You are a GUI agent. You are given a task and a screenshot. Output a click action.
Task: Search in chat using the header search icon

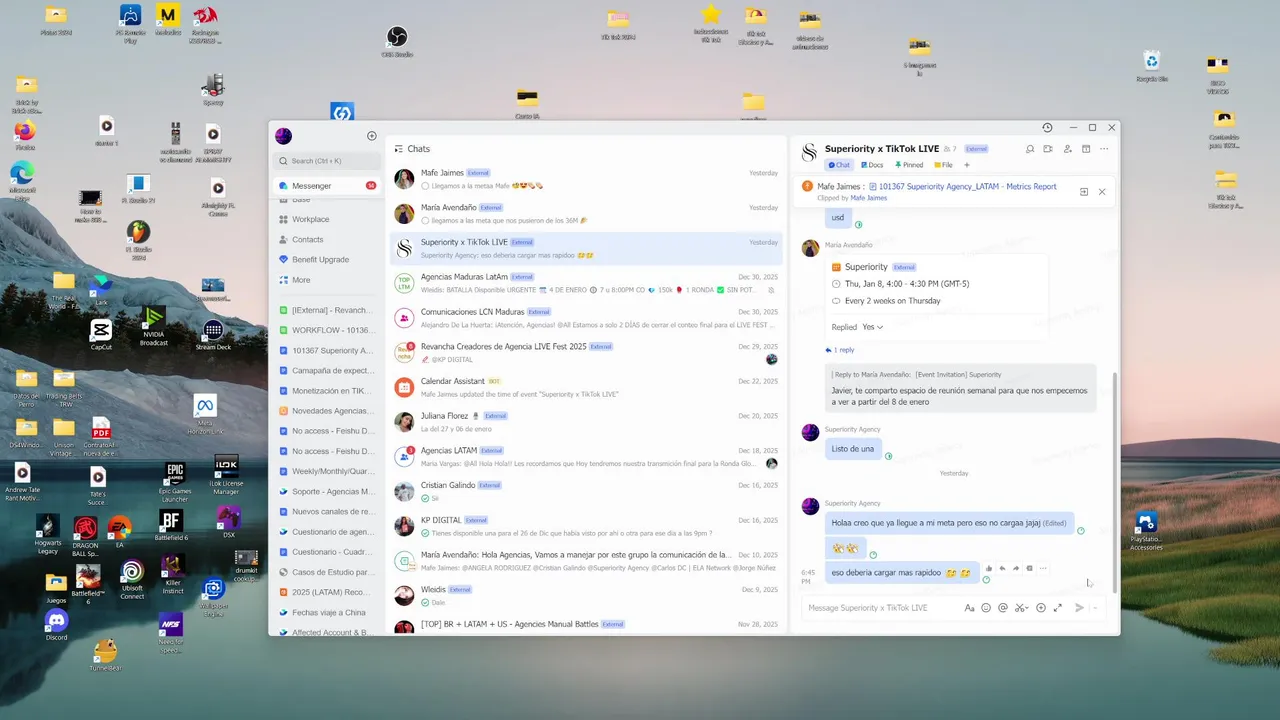point(1030,149)
